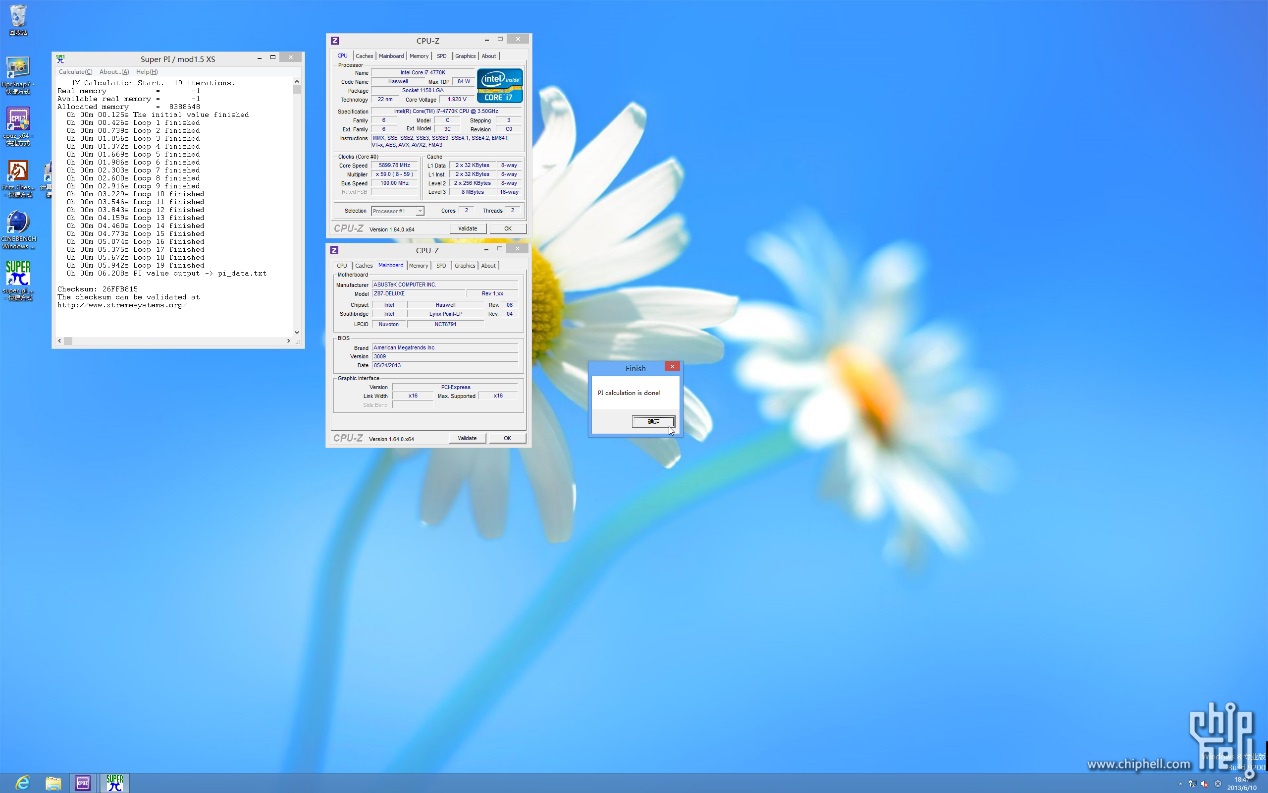Click OK in the lower CPU-Z window

pyautogui.click(x=507, y=438)
